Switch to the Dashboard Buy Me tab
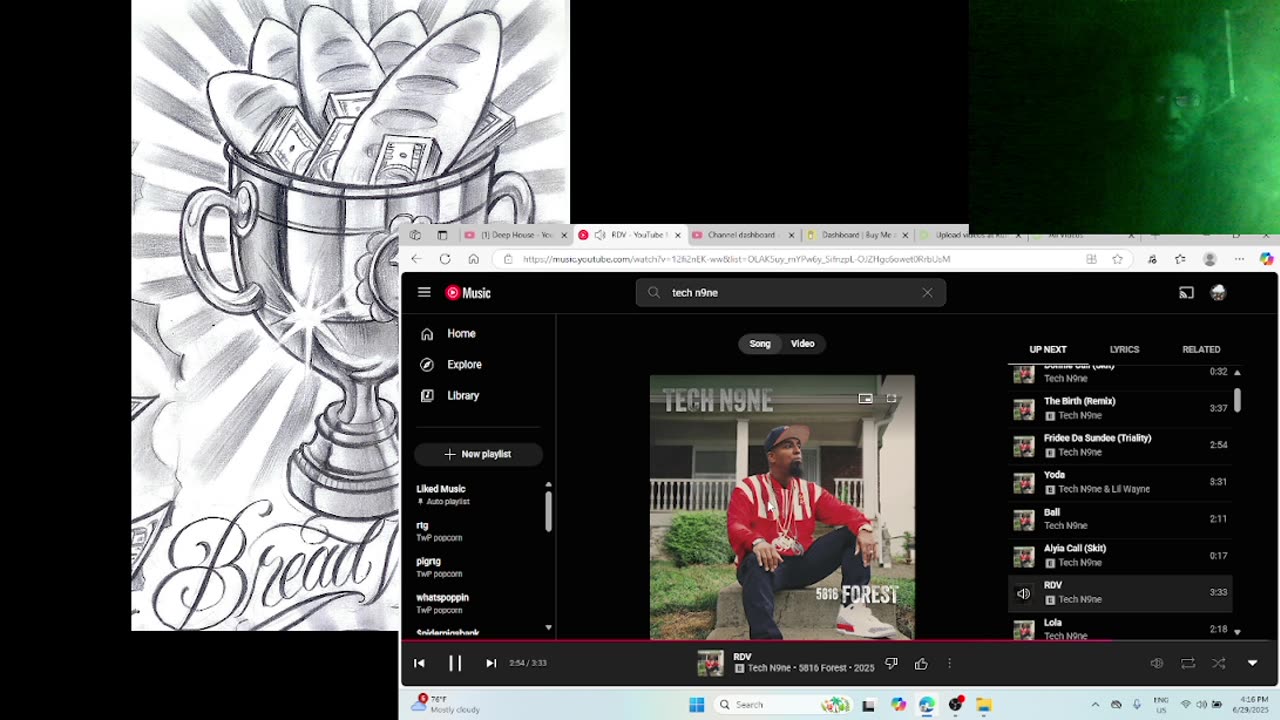This screenshot has height=720, width=1280. [x=858, y=235]
